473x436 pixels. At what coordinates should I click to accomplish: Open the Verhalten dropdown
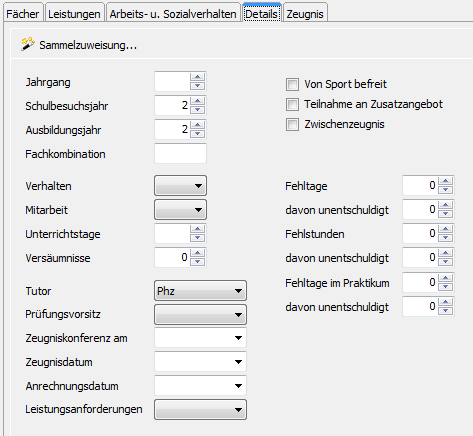tap(180, 186)
